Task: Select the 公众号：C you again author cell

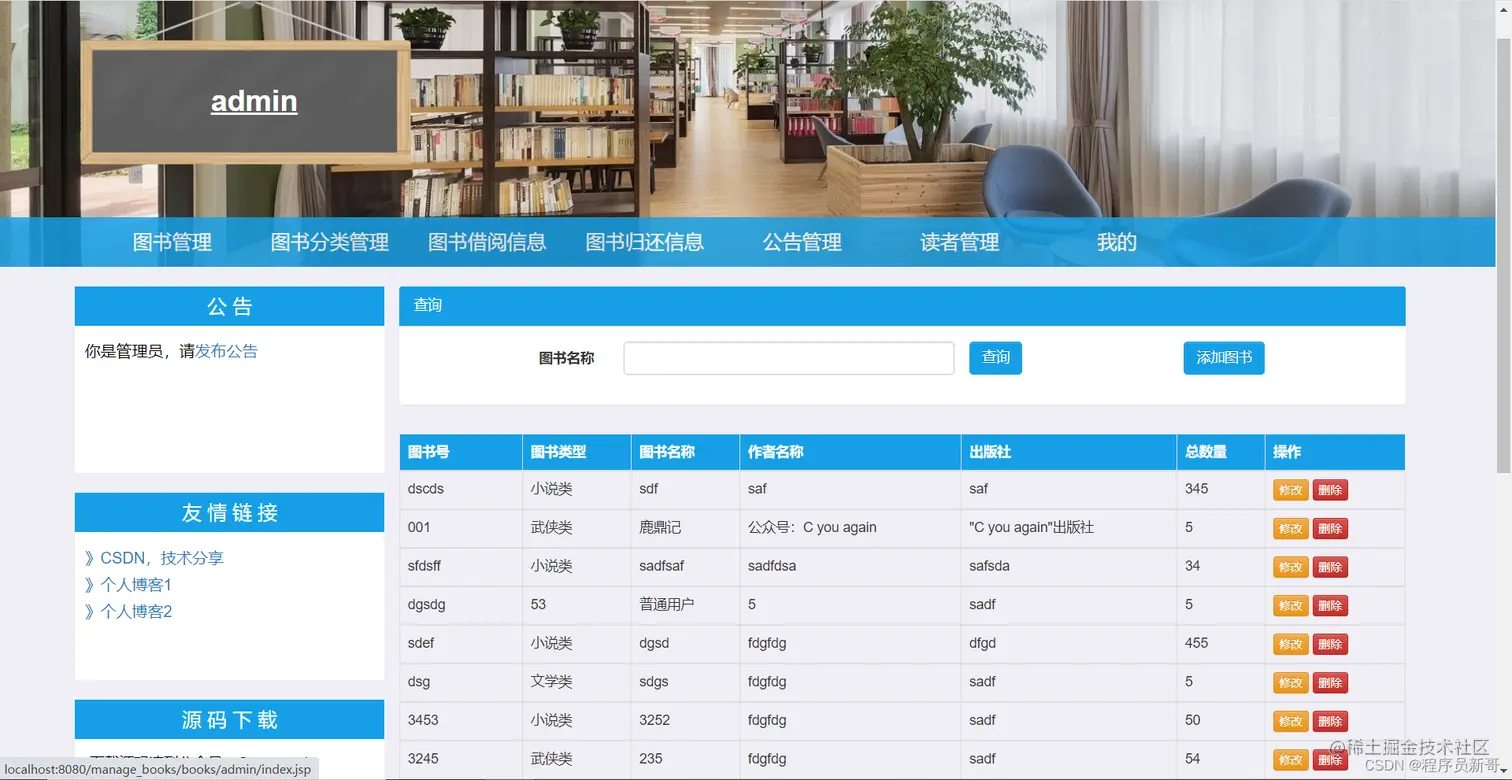Action: click(851, 528)
